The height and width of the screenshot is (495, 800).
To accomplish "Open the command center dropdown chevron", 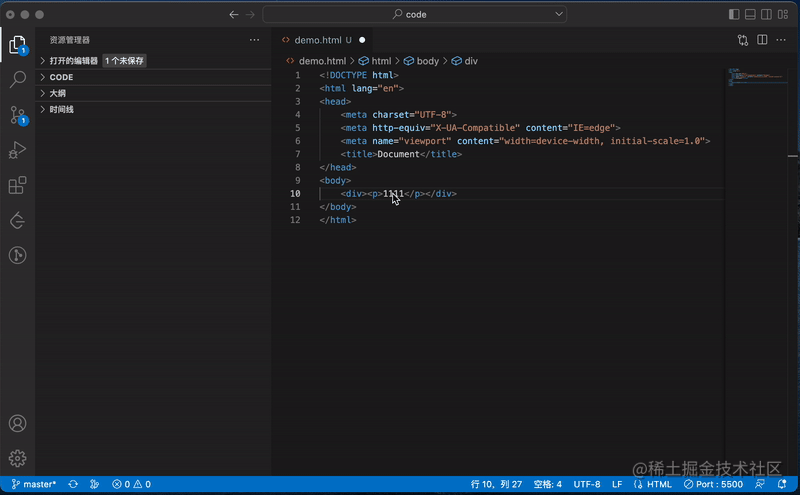I will [559, 14].
